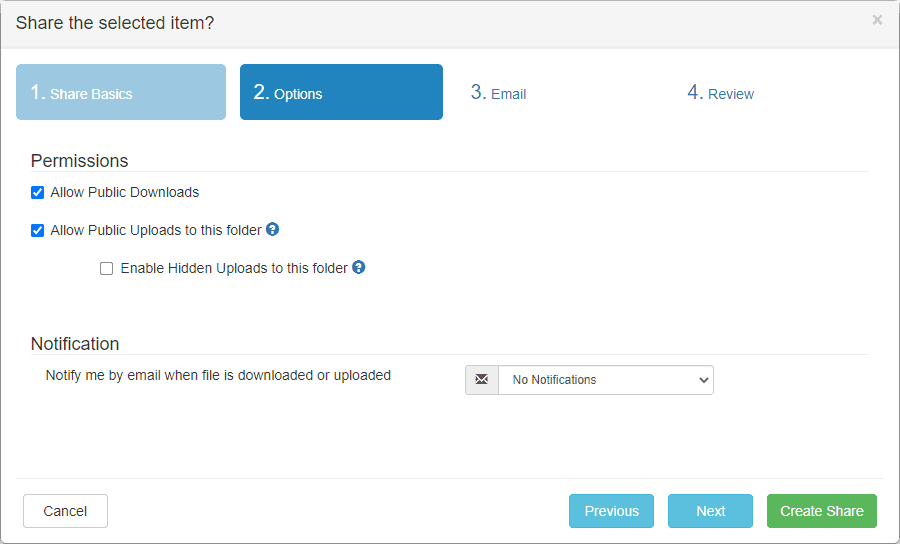The height and width of the screenshot is (544, 900).
Task: Click the Permissions section heading
Action: 80,160
